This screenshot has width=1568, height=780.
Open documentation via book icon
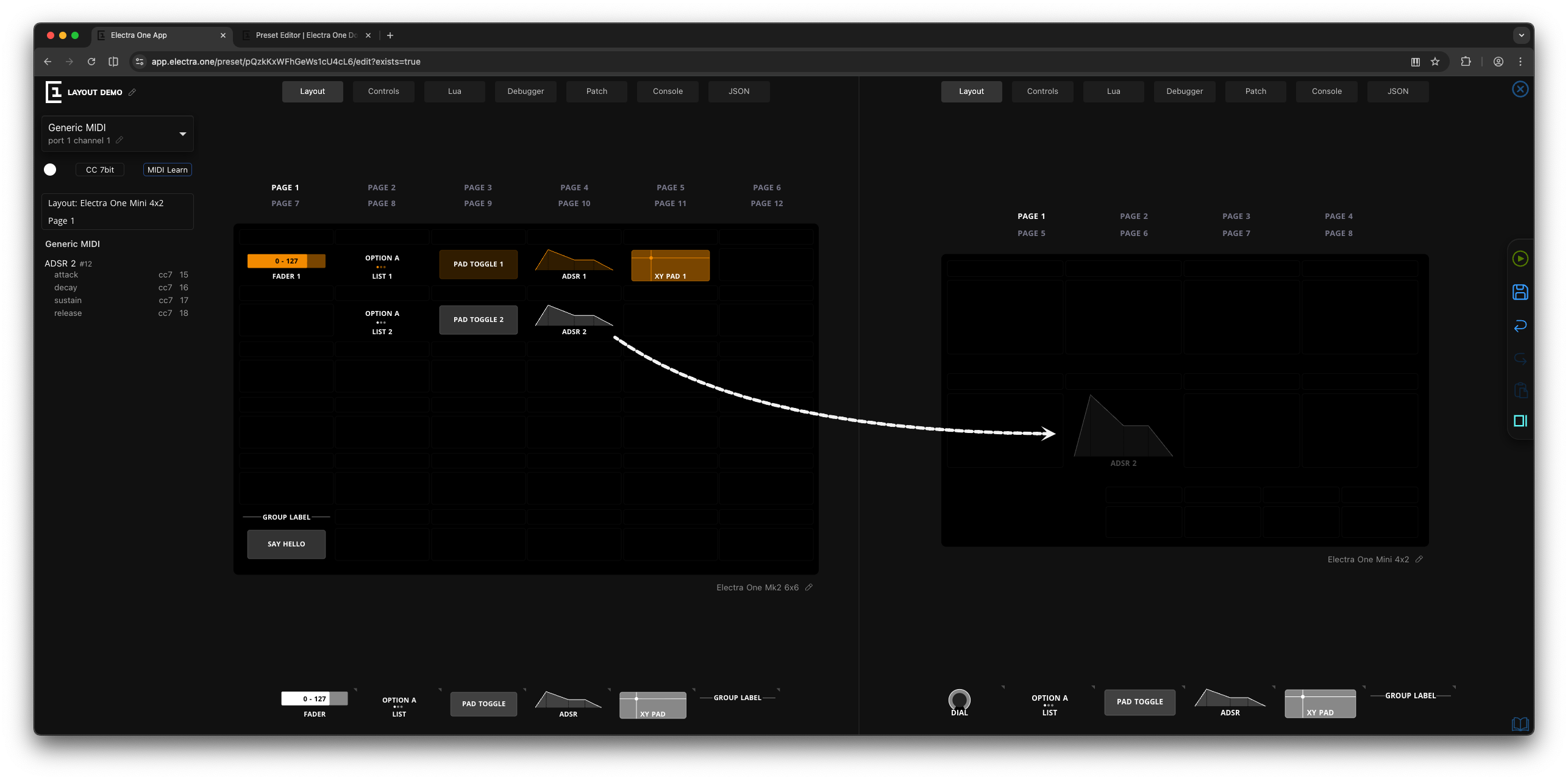1520,724
